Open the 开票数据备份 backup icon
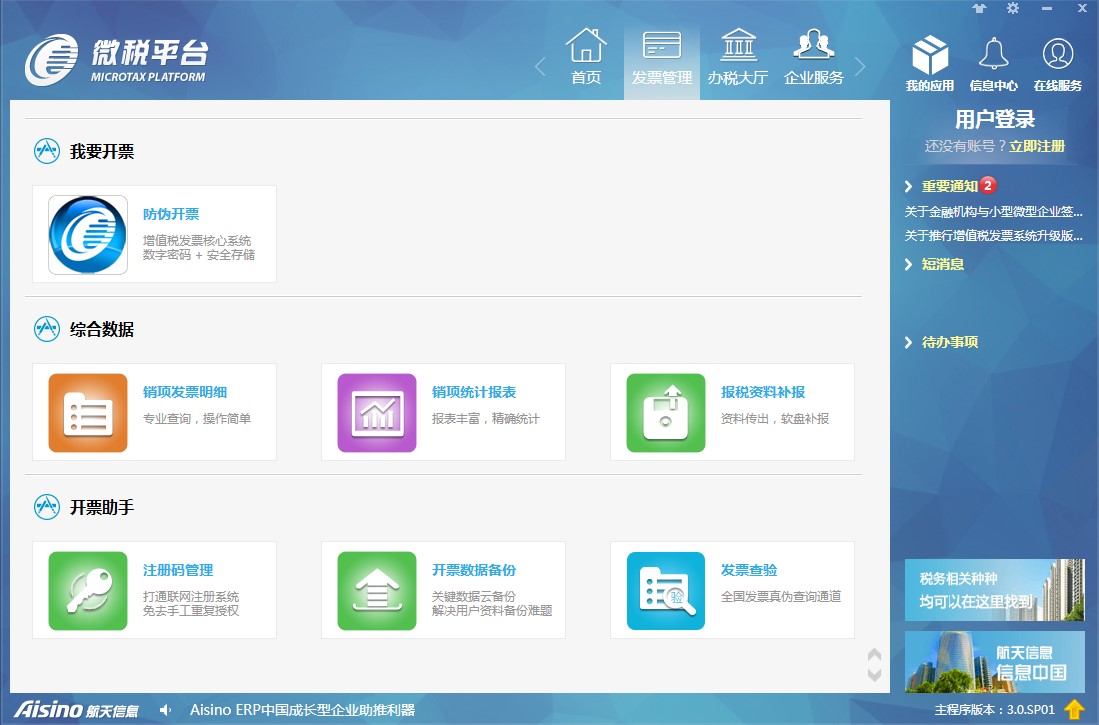This screenshot has height=725, width=1099. (377, 591)
